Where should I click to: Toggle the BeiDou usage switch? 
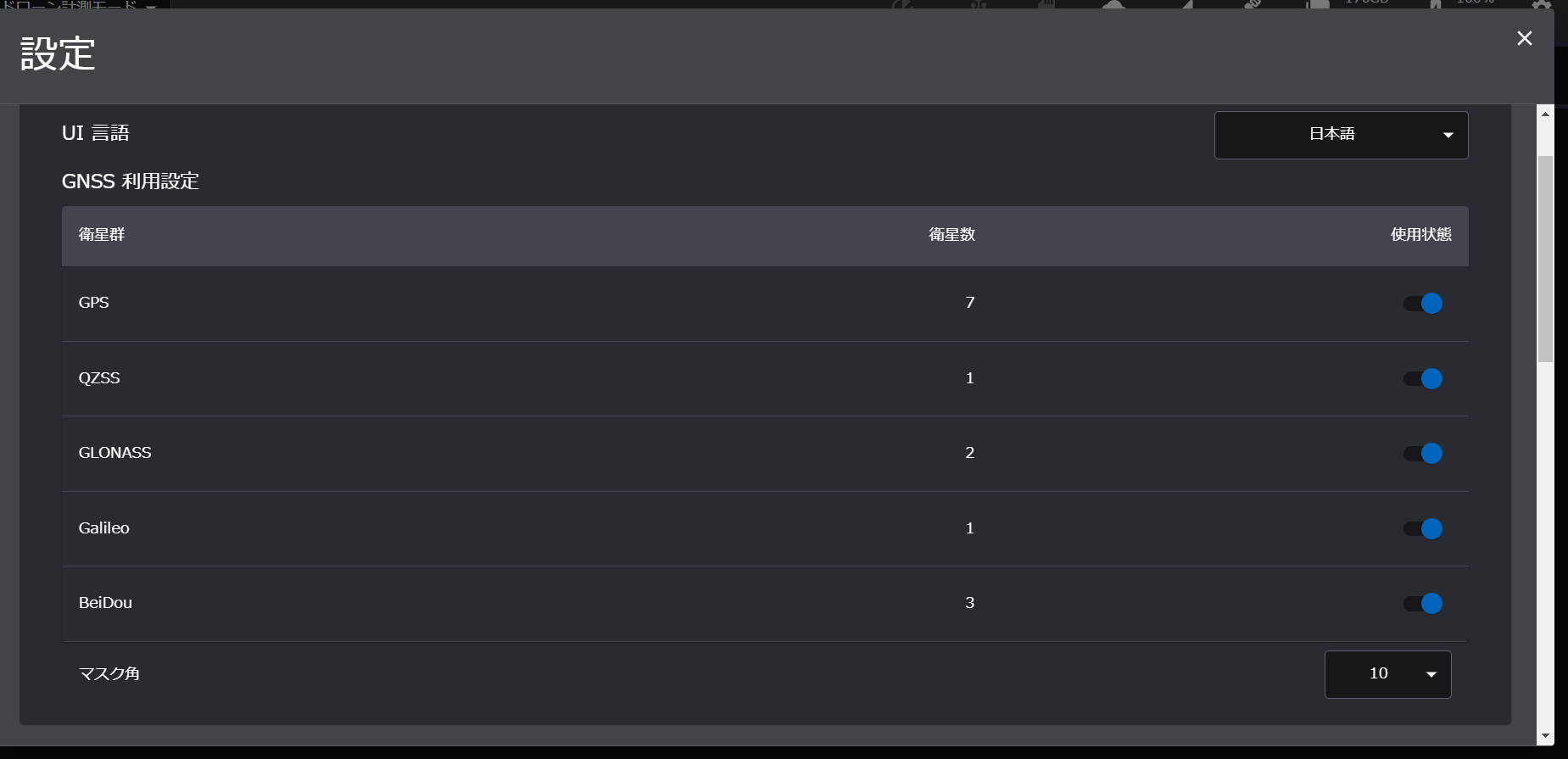pos(1422,603)
